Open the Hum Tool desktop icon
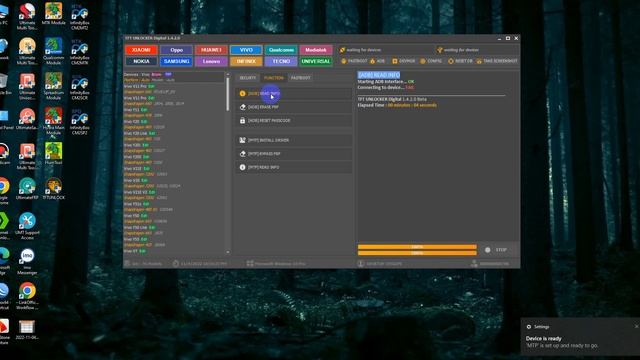This screenshot has width=640, height=360. coord(53,153)
